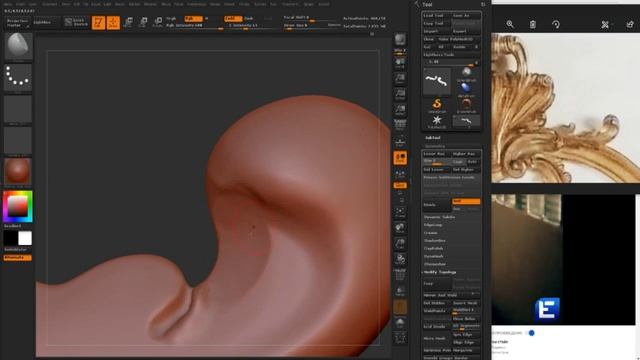Image resolution: width=640 pixels, height=360 pixels.
Task: Toggle the orange Smt button
Action: pyautogui.click(x=466, y=202)
